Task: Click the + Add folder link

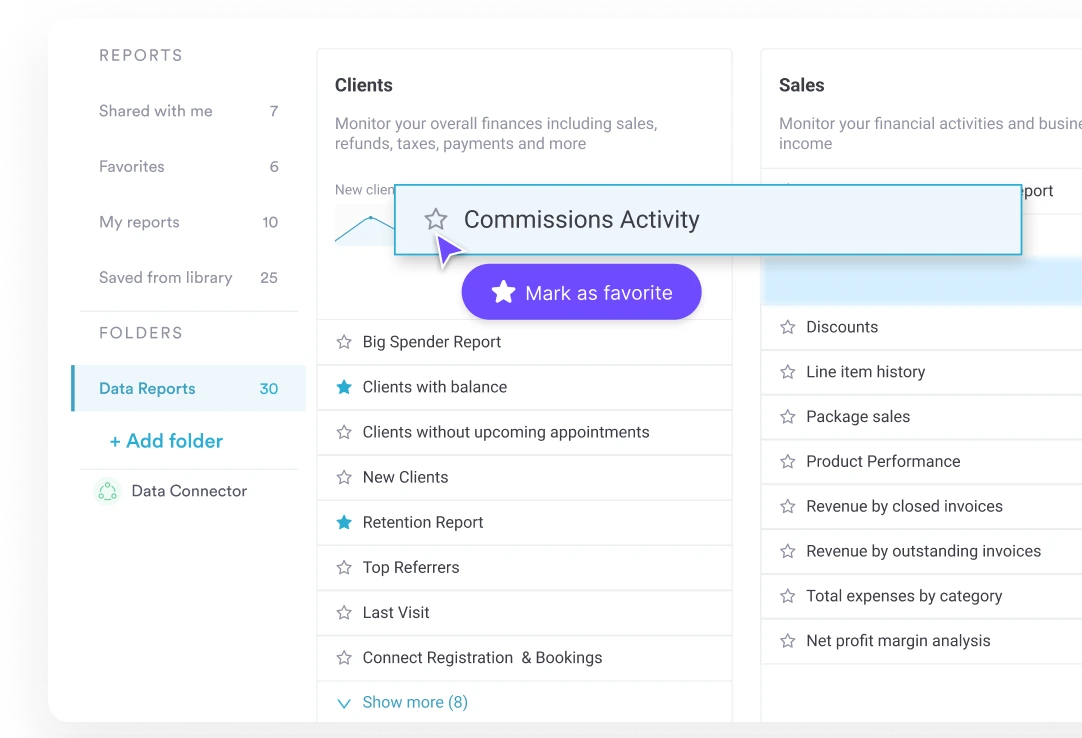Action: click(166, 441)
